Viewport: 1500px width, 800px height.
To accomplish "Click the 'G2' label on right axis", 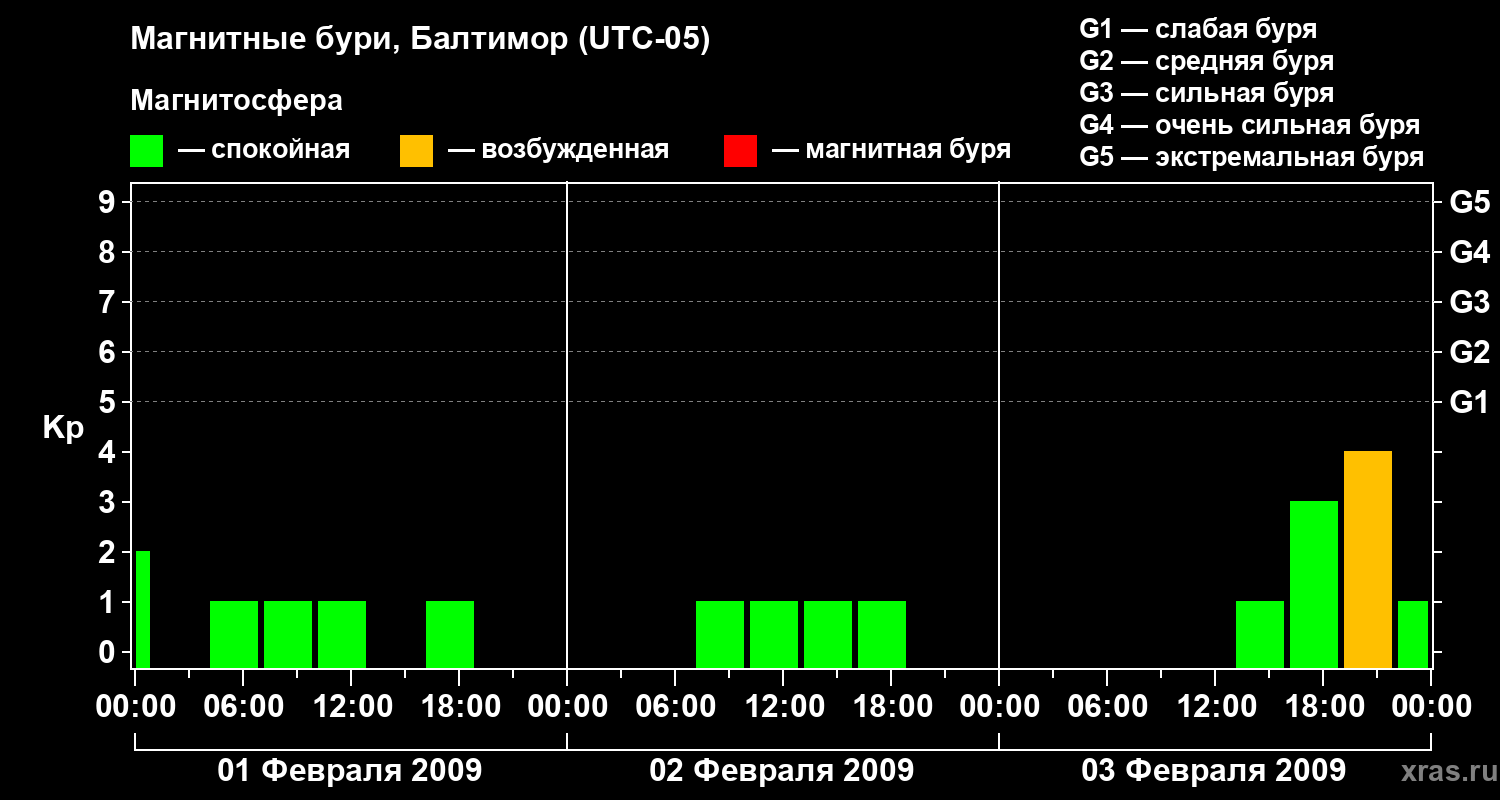I will click(x=1469, y=352).
